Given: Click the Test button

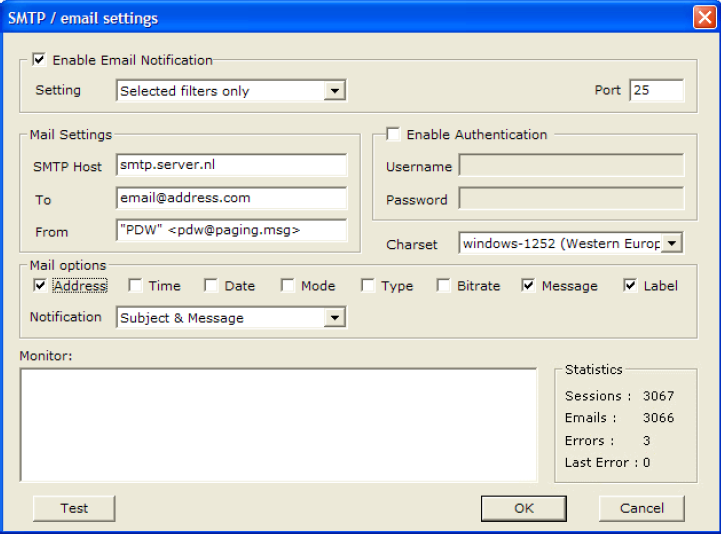Looking at the screenshot, I should 74,508.
